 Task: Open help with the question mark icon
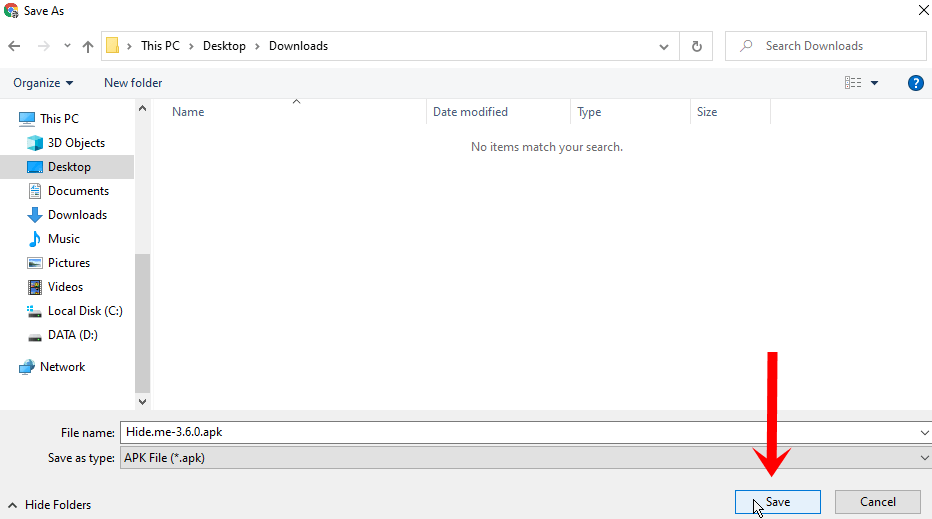click(915, 83)
